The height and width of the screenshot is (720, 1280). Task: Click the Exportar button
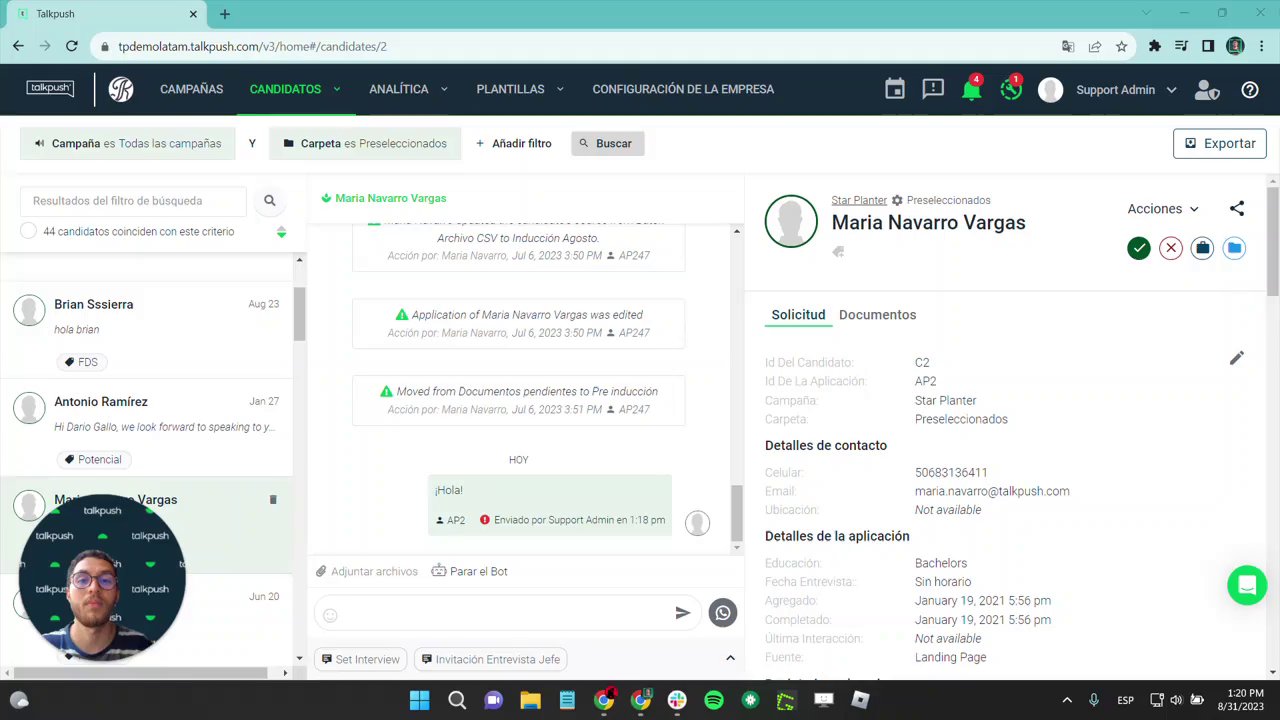click(1220, 143)
